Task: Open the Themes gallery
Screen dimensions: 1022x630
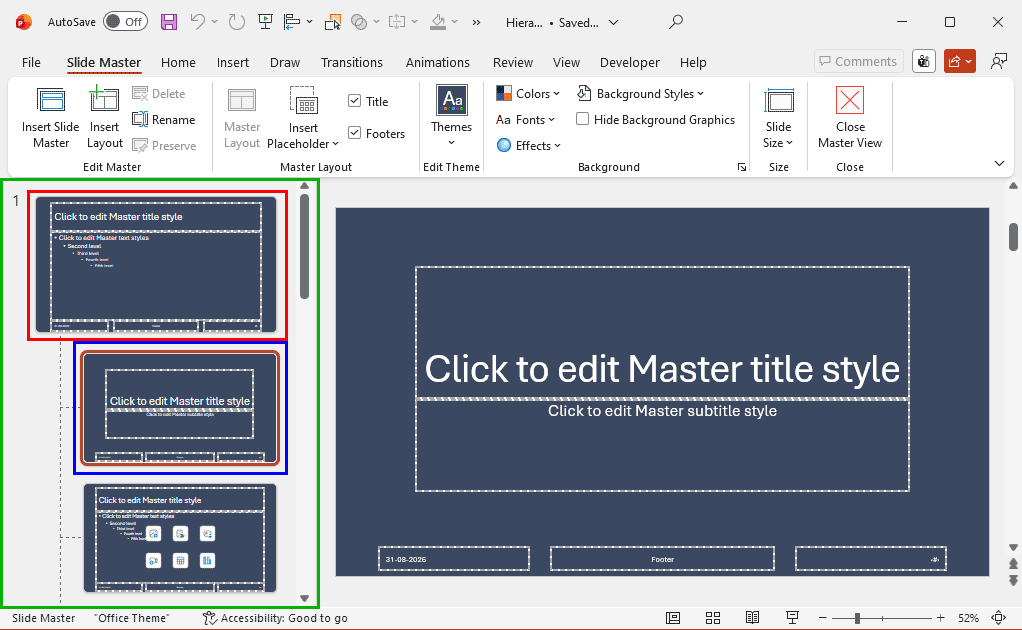Action: (452, 118)
